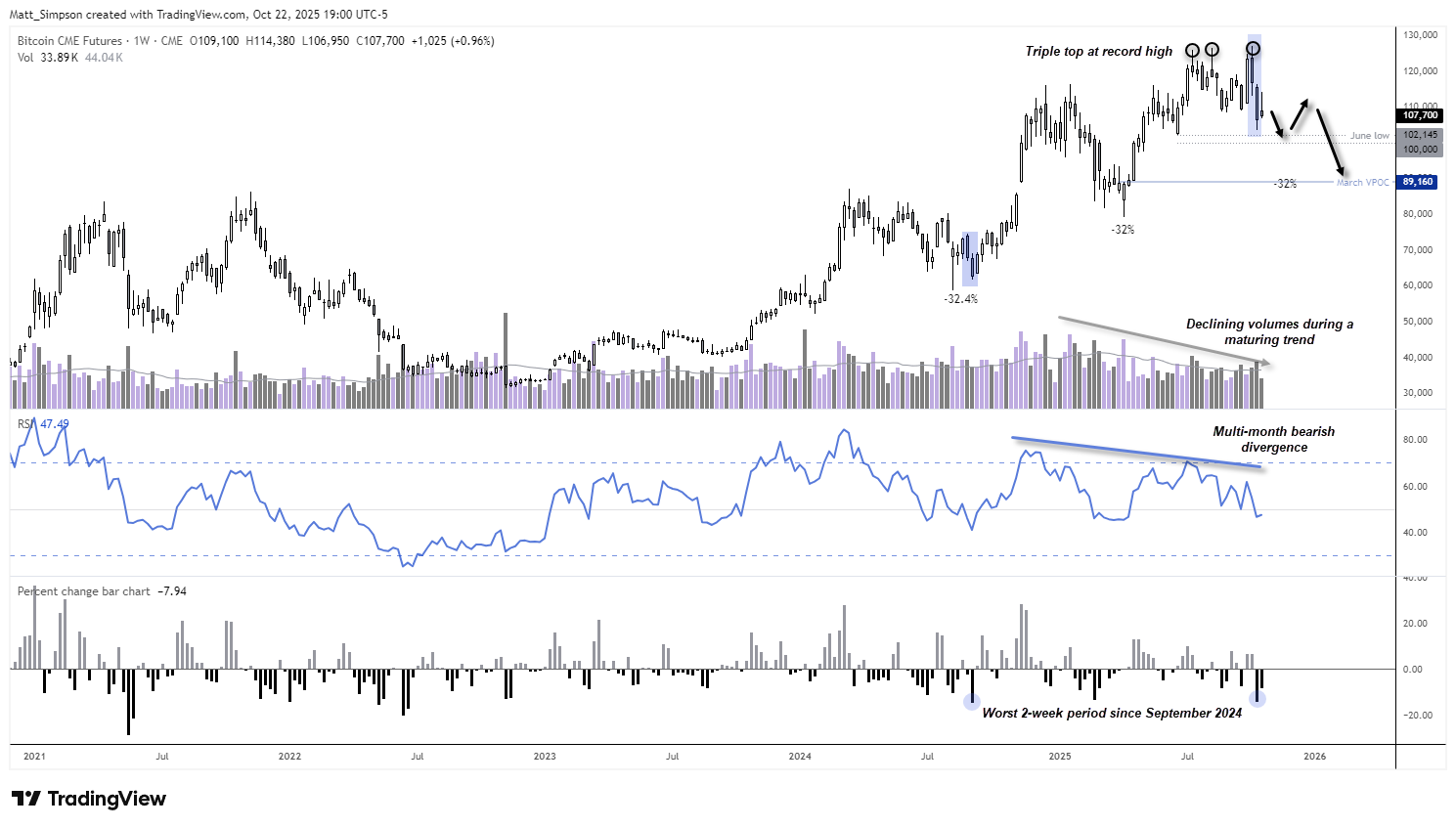The height and width of the screenshot is (828, 1456).
Task: Click the blue dot under latest percent-change bar
Action: click(1257, 699)
